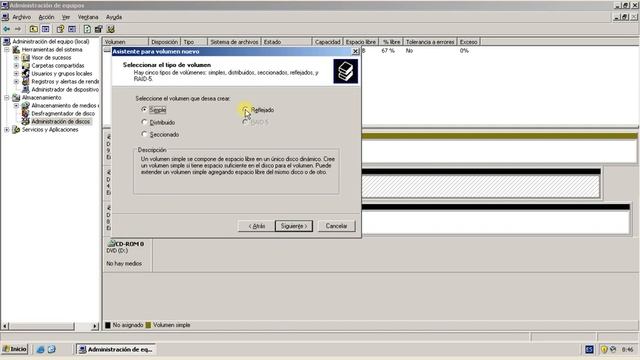Select the Seccionado volume option
640x360 pixels.
[144, 134]
